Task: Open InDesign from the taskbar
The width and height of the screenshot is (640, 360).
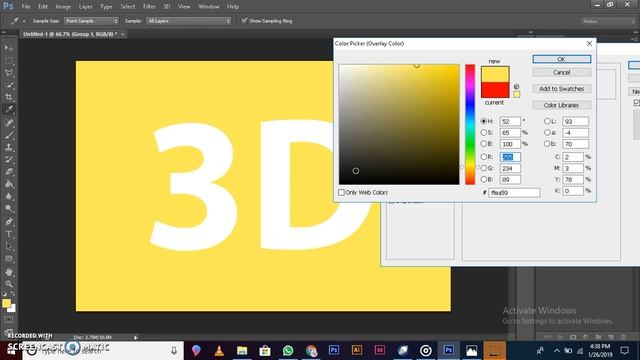Action: pos(380,350)
